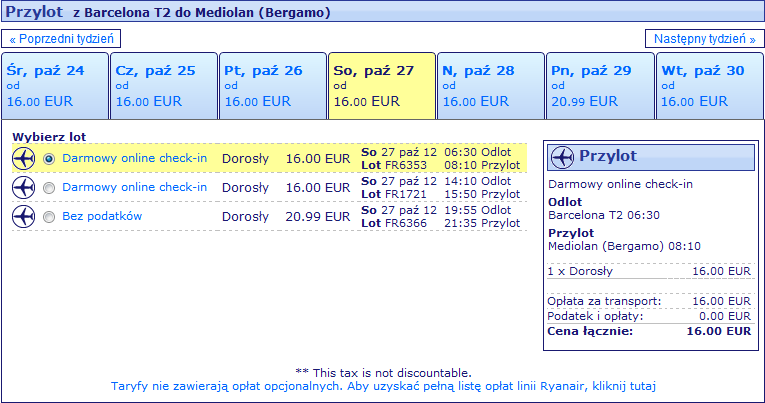Click the airplane icon for flight FR6366
Screen dimensions: 765x403
click(x=23, y=217)
